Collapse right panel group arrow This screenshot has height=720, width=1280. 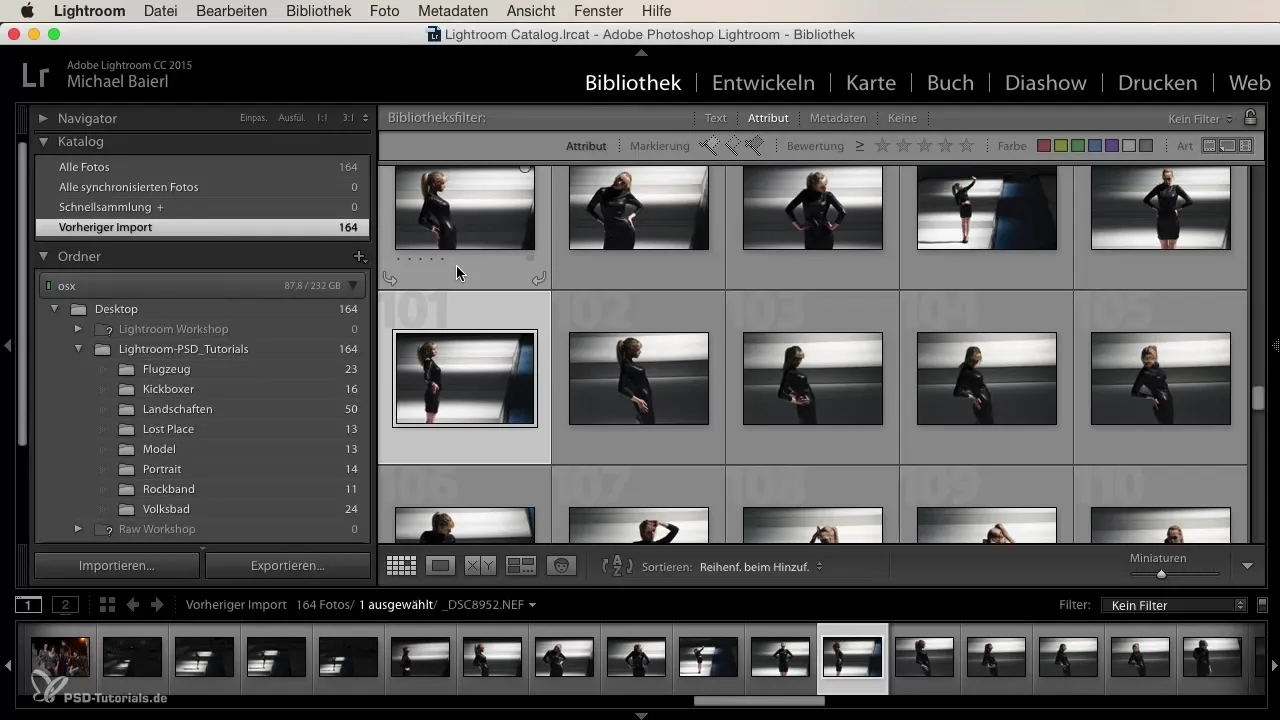1275,346
